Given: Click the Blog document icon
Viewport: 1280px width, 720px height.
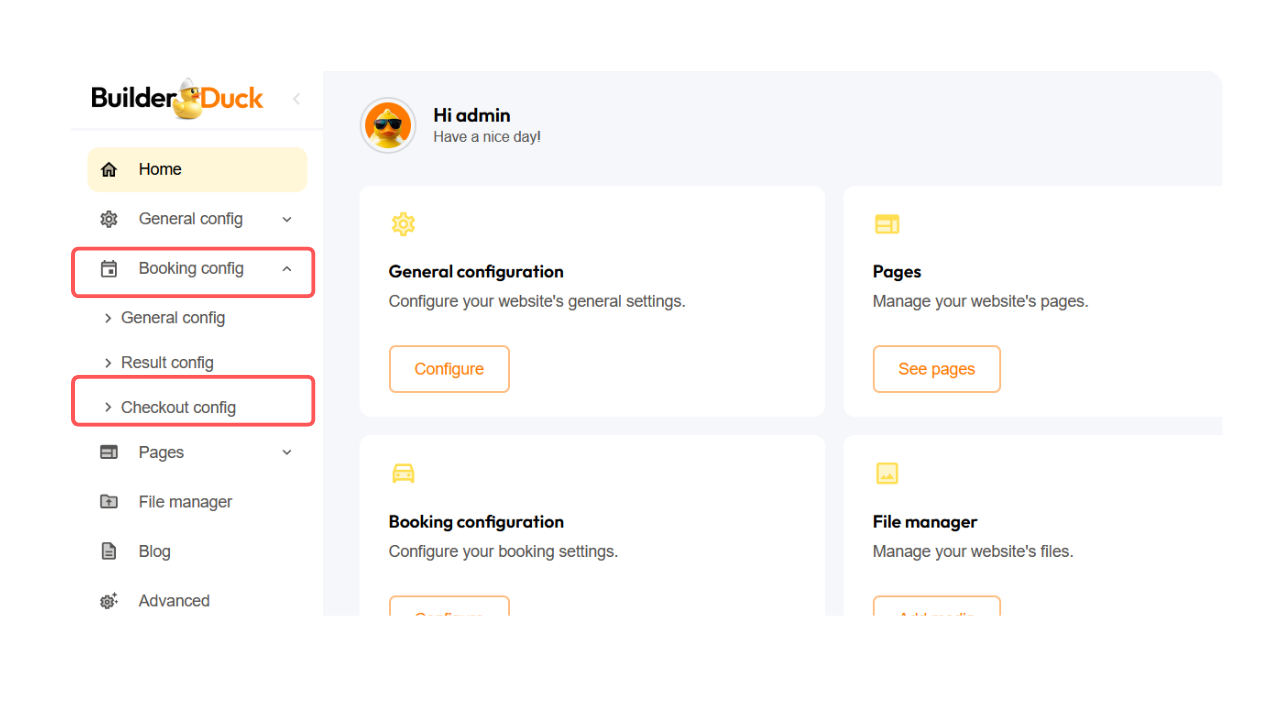Looking at the screenshot, I should coord(109,551).
